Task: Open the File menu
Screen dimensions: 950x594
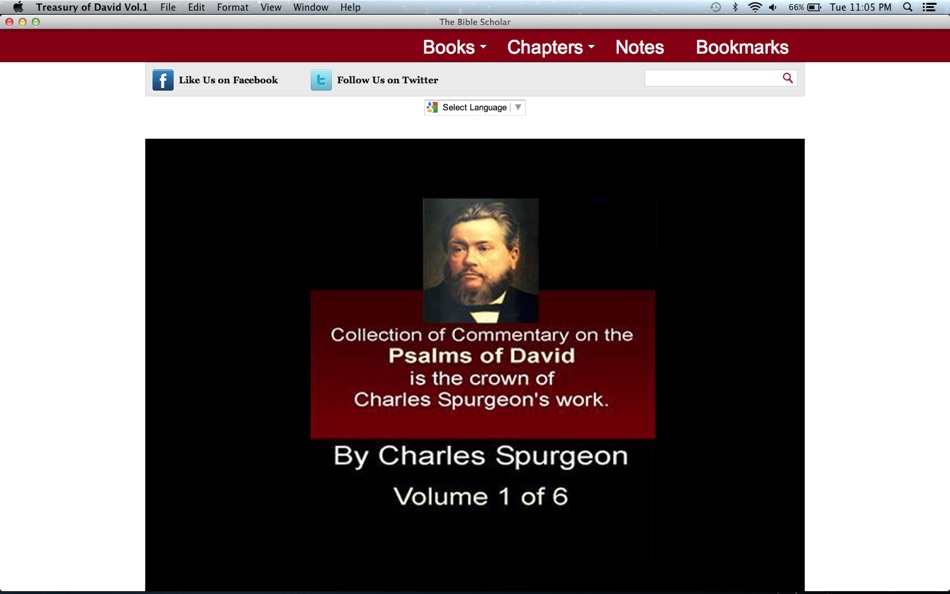Action: point(168,7)
